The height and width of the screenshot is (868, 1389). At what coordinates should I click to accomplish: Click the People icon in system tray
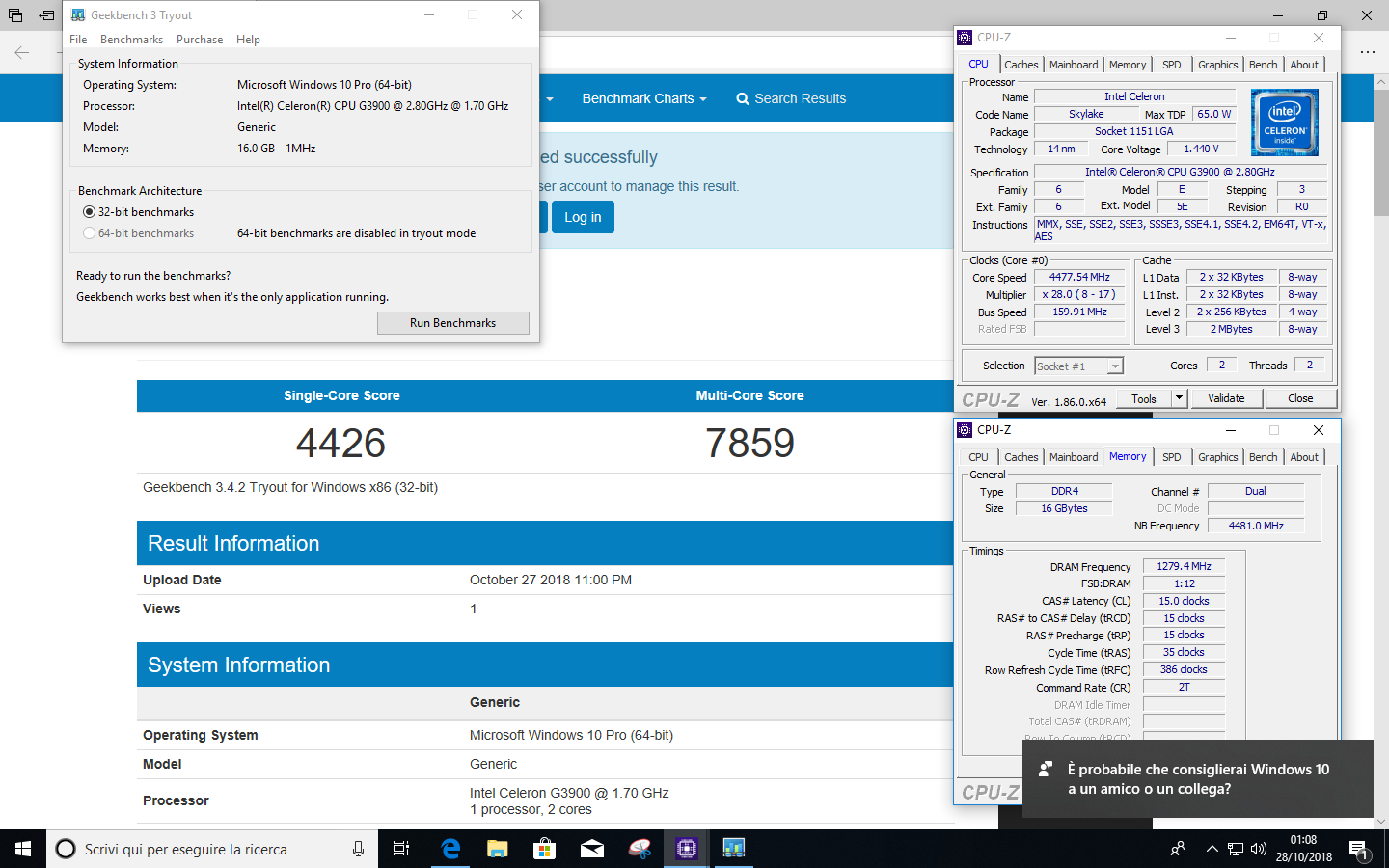pos(1178,849)
